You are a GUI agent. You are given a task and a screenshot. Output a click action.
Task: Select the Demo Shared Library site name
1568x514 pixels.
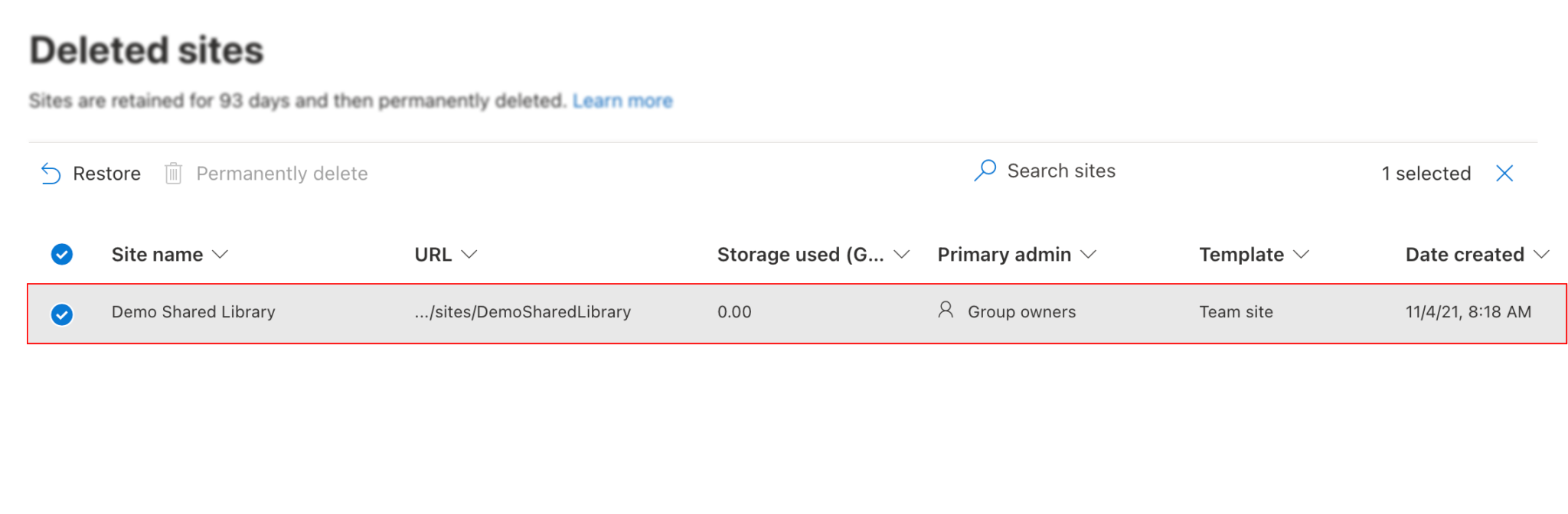(193, 312)
